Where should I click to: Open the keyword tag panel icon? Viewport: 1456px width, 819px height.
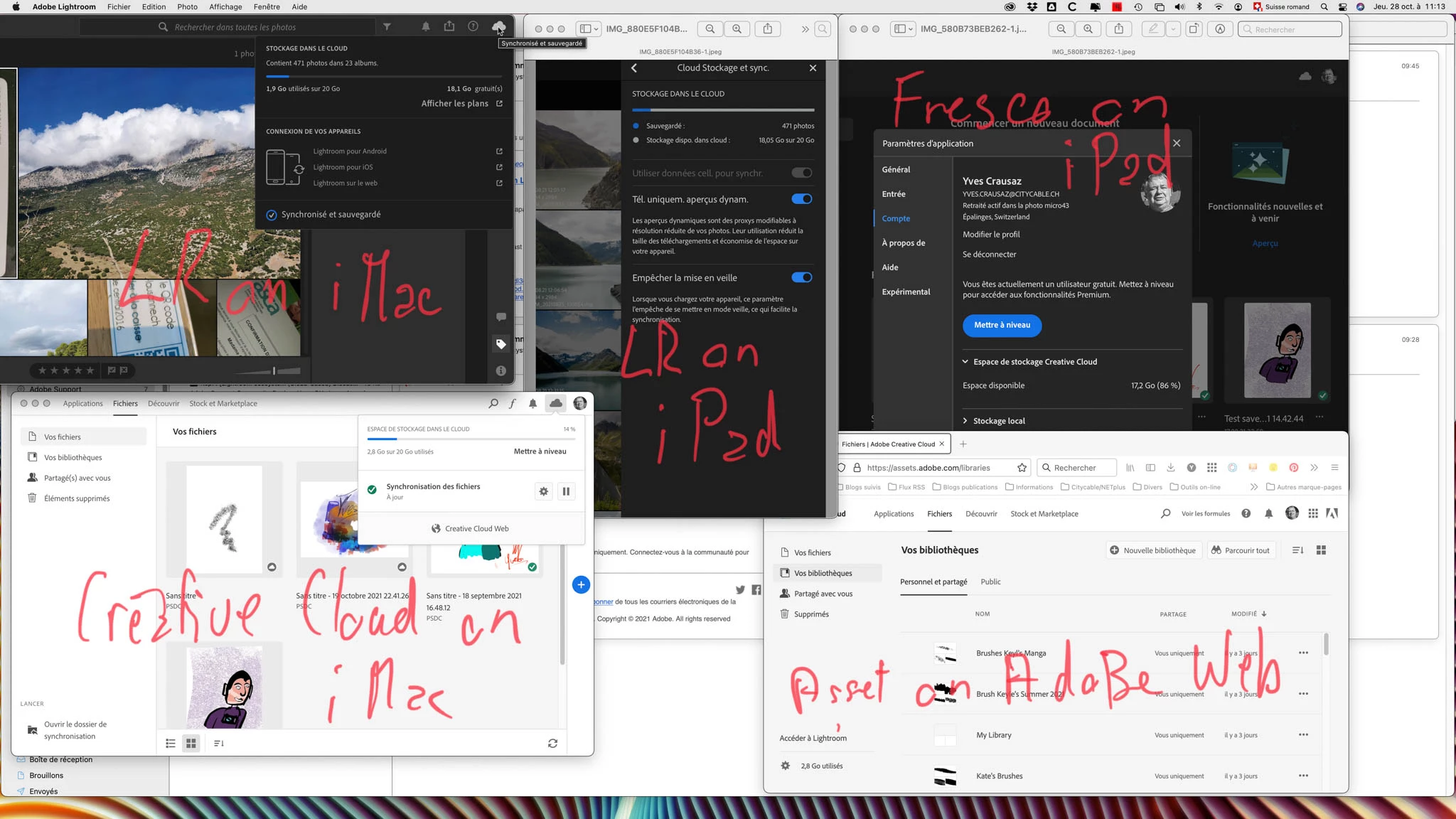[500, 344]
